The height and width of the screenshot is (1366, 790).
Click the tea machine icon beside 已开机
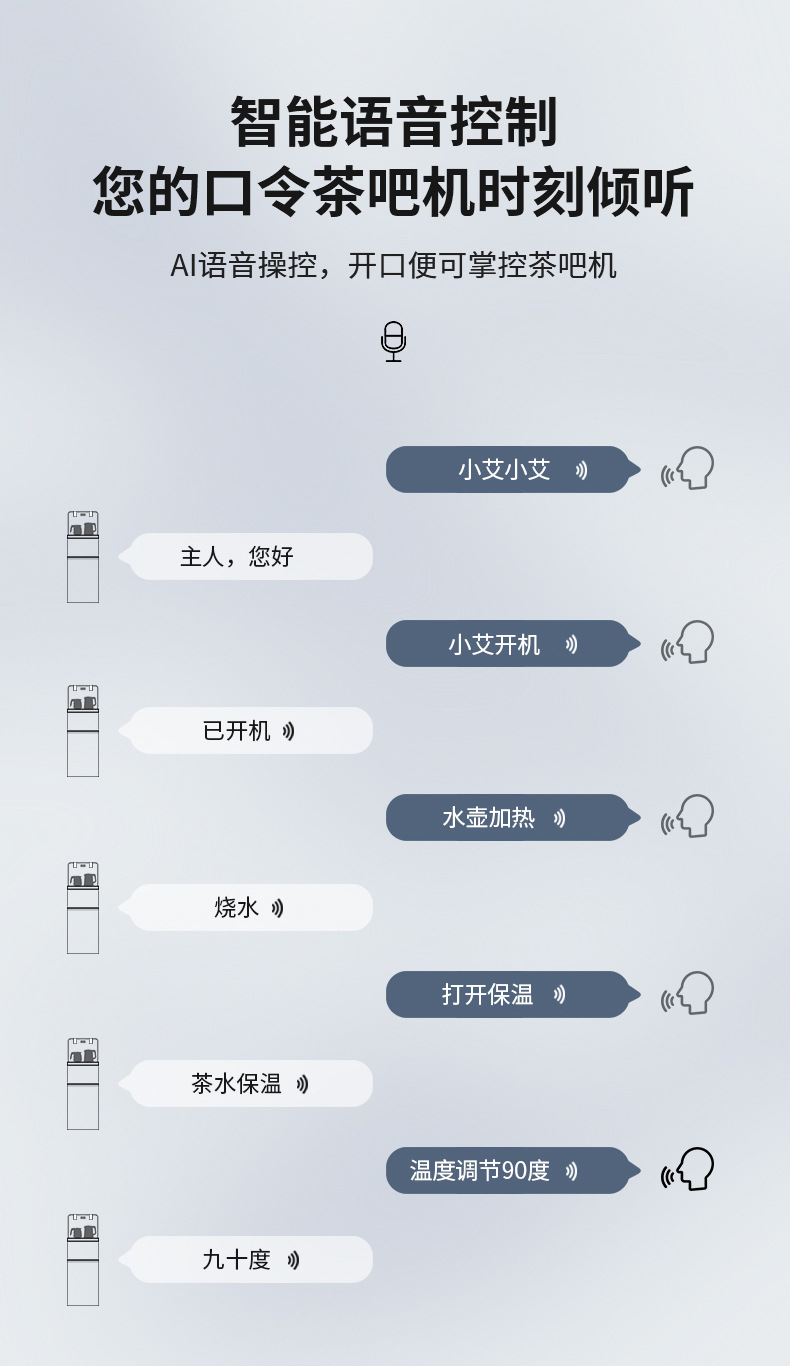[83, 731]
